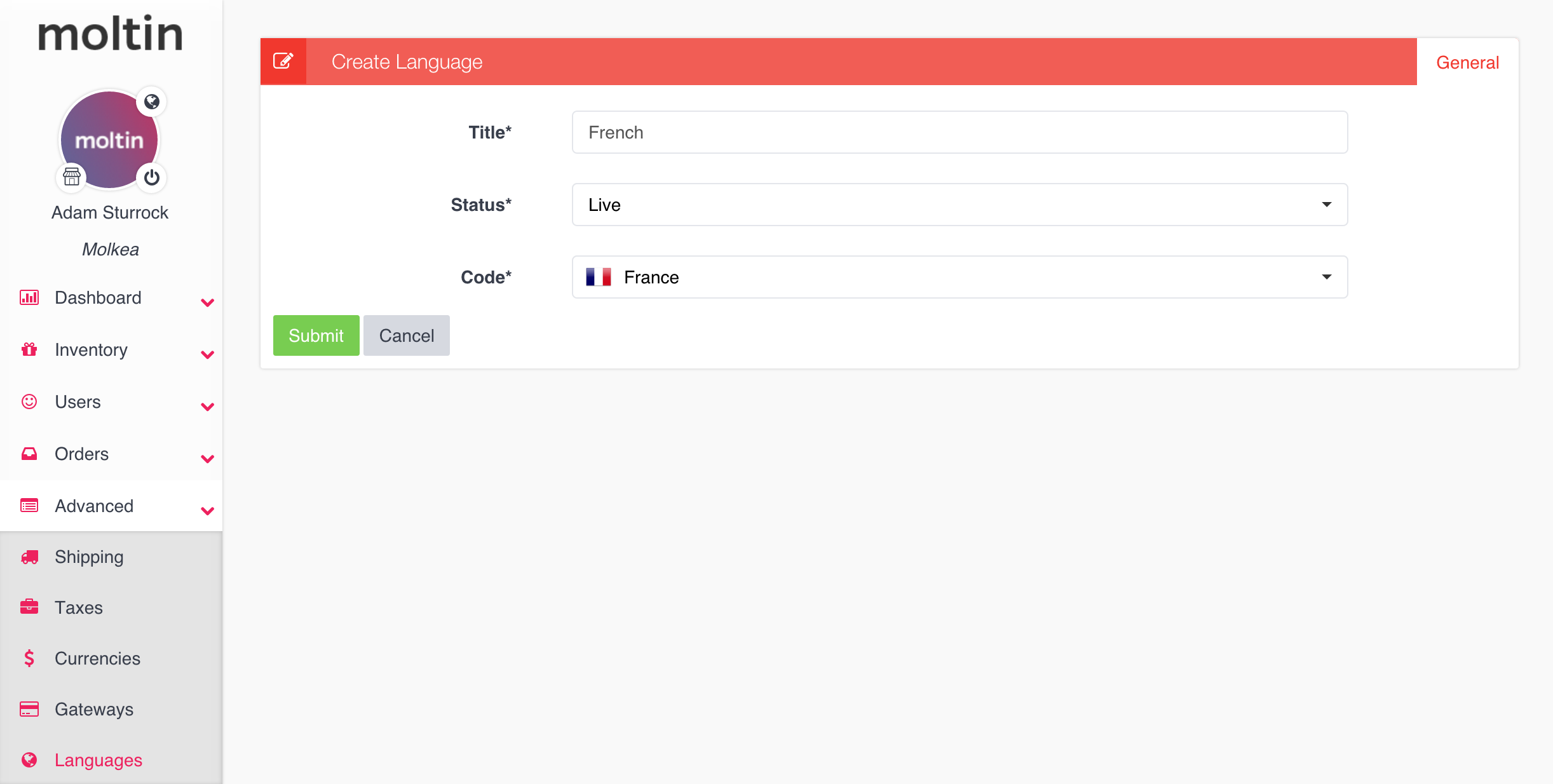Go to Currencies settings

click(x=111, y=658)
